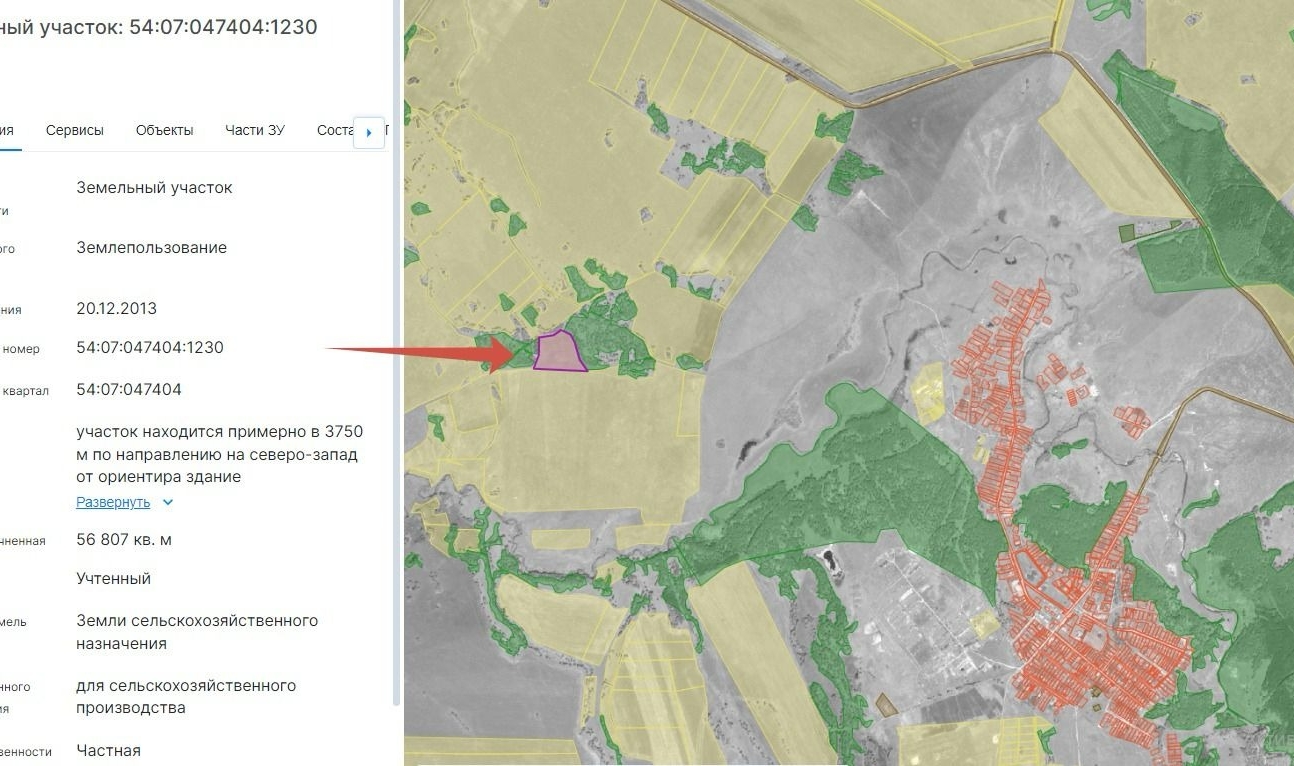Click the parcel title heading at top
This screenshot has width=1294, height=766.
[x=160, y=27]
